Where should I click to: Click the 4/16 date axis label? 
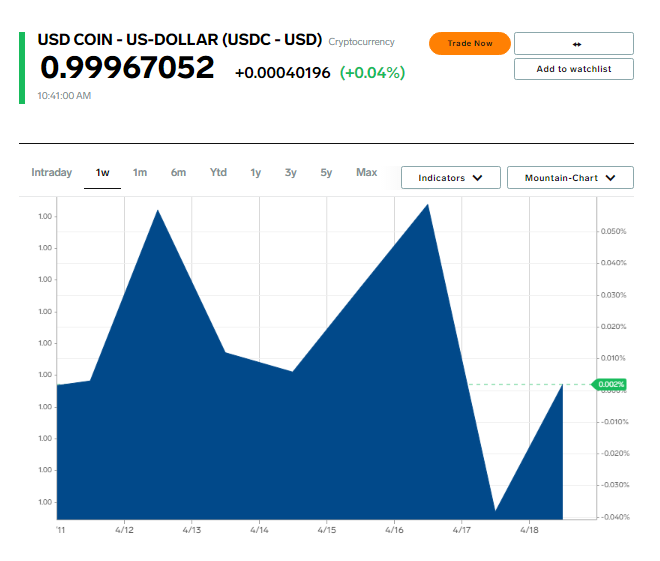tap(394, 530)
